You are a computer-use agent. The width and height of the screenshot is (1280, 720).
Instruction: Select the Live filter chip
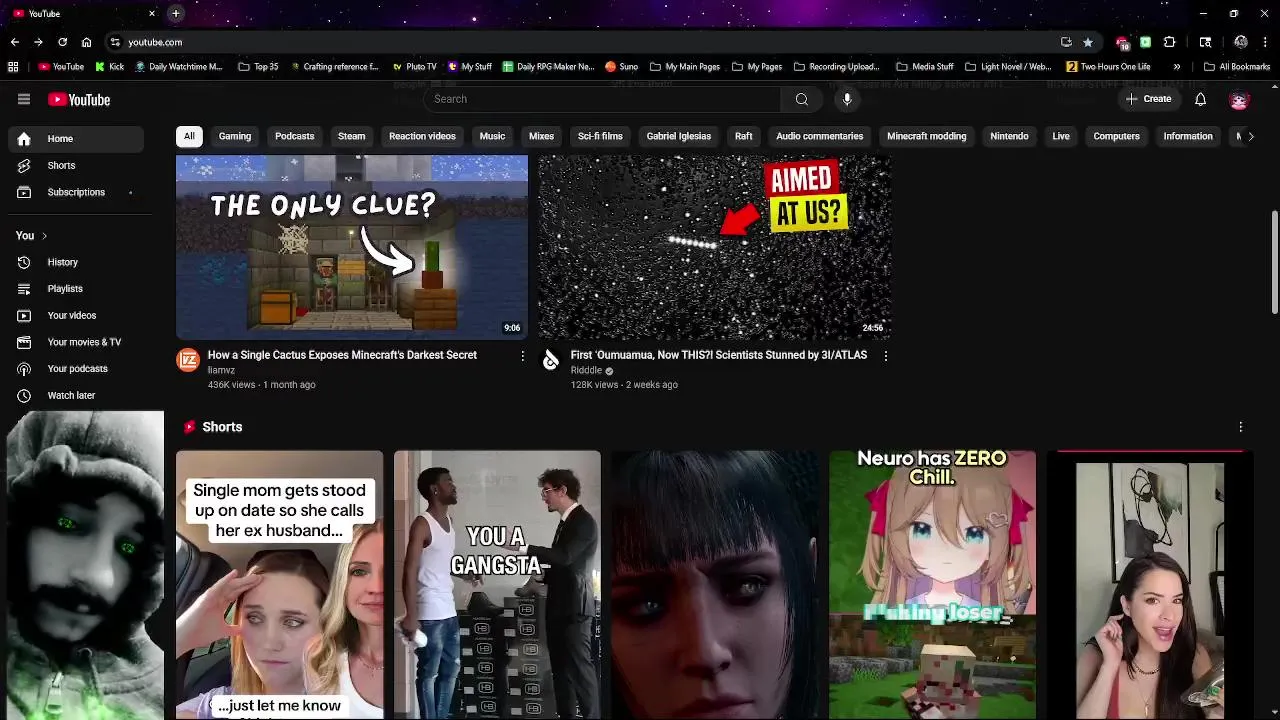pos(1061,136)
